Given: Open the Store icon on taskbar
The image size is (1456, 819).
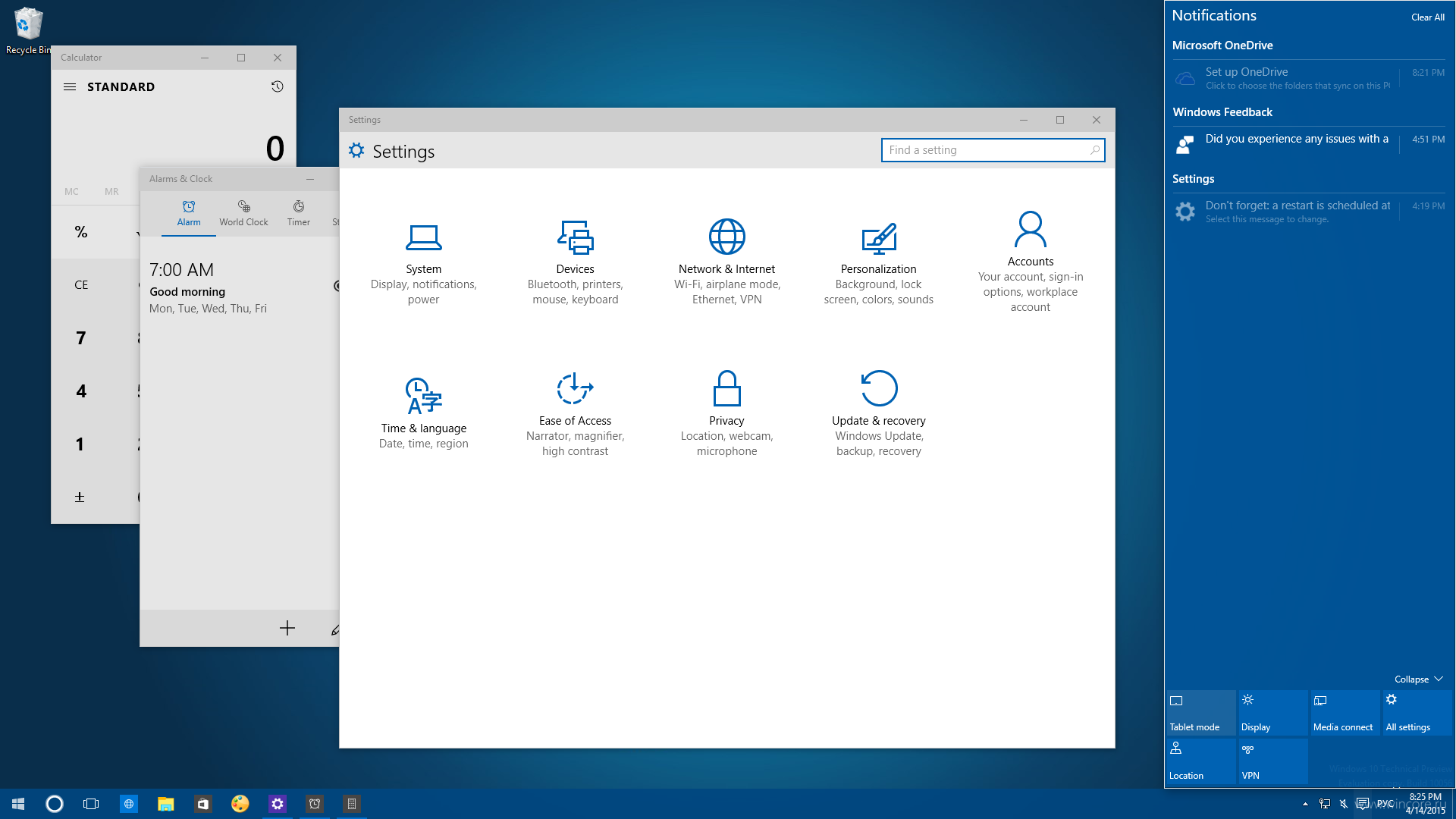Looking at the screenshot, I should click(x=202, y=804).
